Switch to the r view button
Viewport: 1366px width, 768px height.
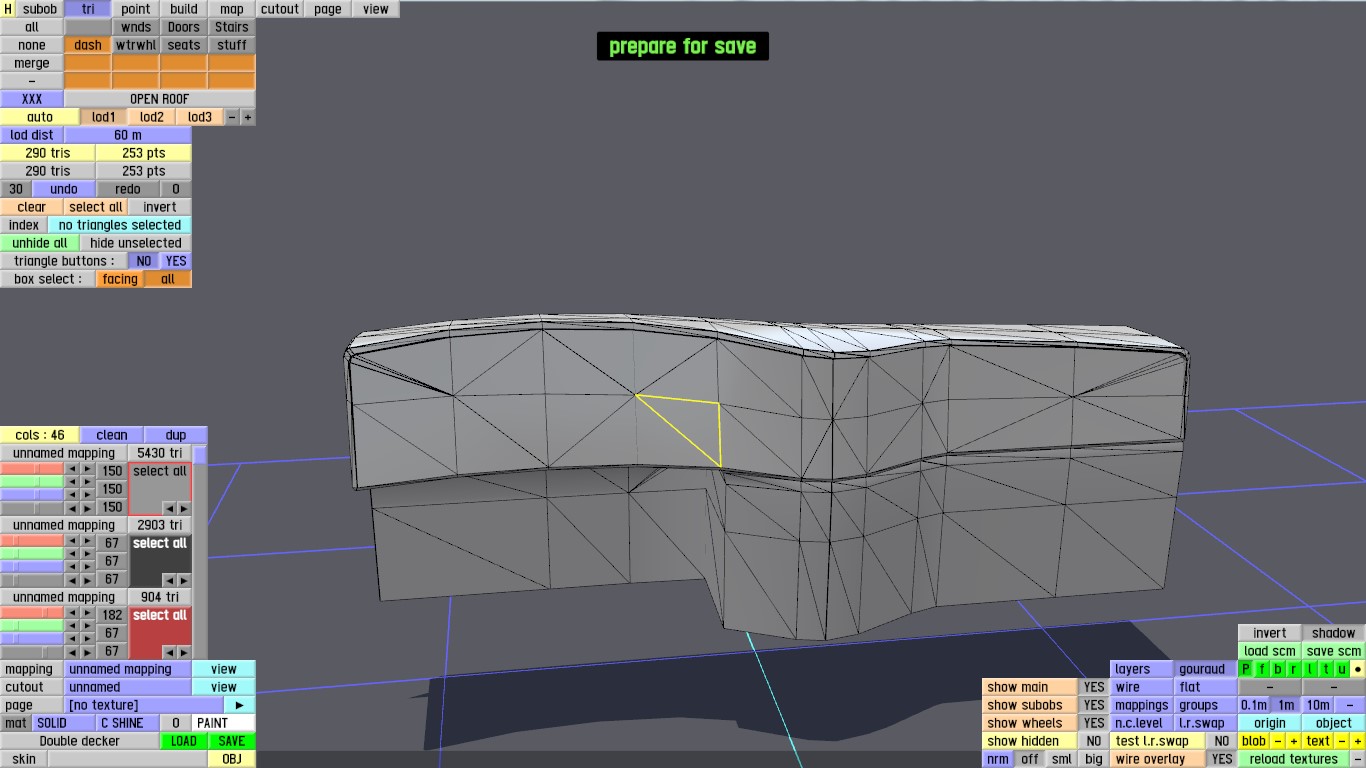1294,669
